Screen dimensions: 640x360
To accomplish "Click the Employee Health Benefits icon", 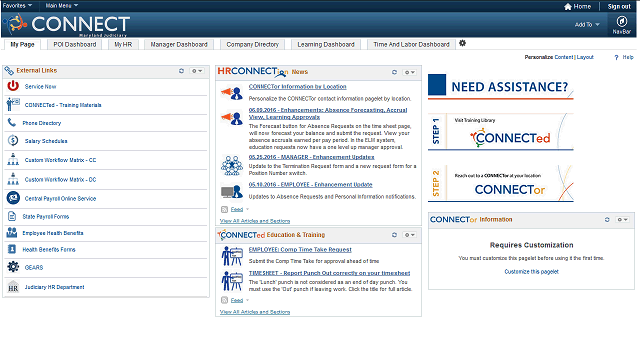I will 12,233.
